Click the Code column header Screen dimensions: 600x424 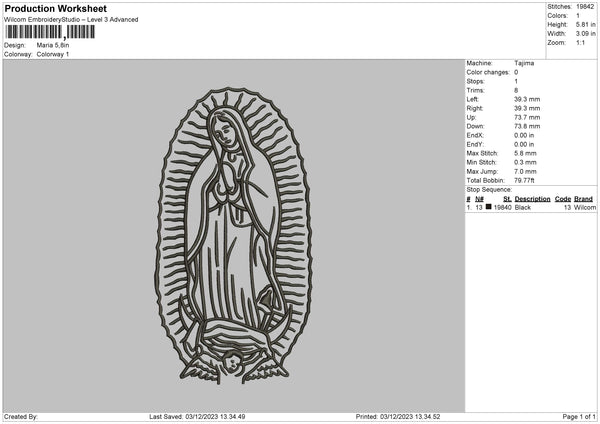pyautogui.click(x=562, y=199)
